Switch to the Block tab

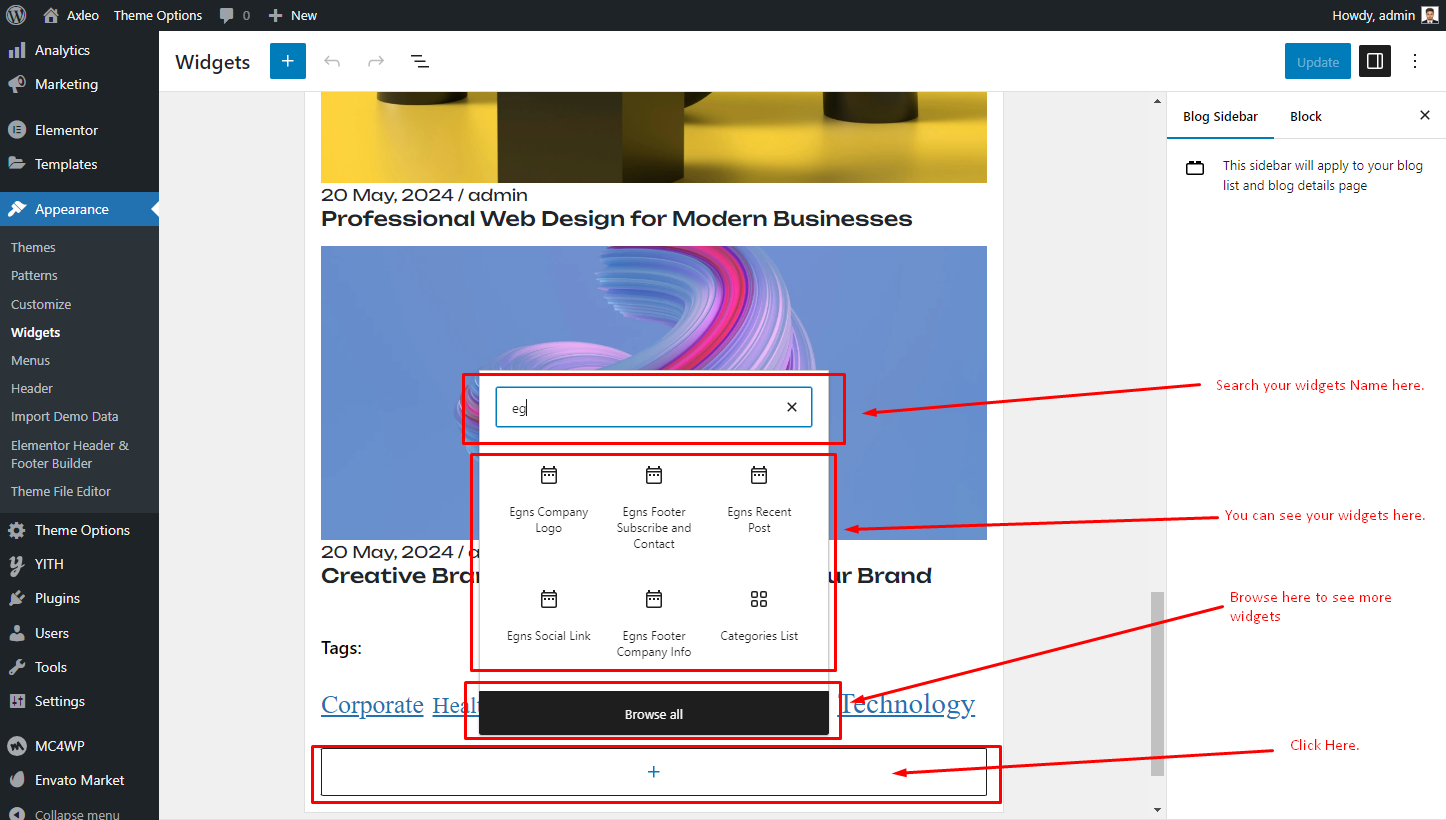[1306, 116]
